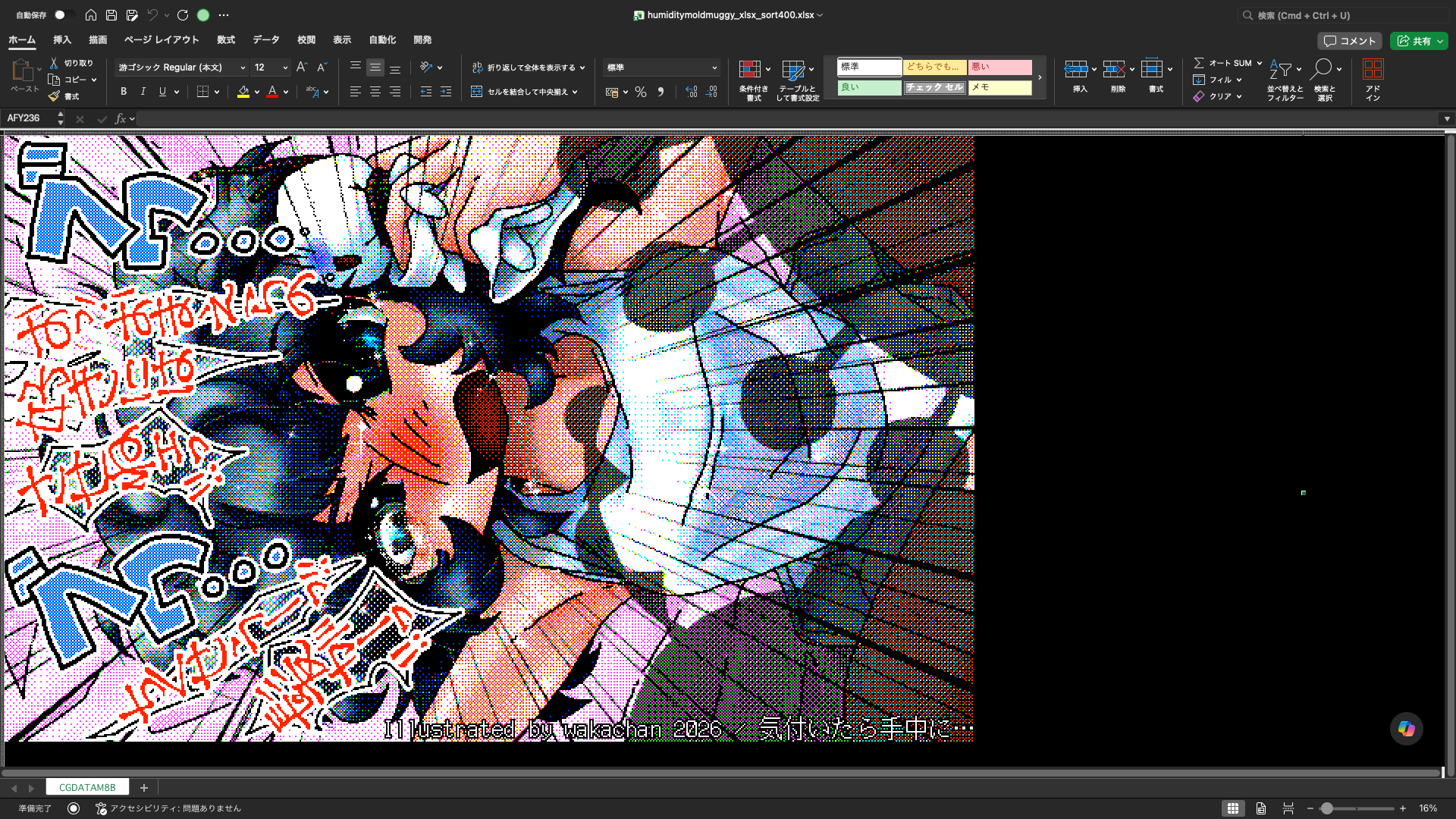This screenshot has width=1456, height=819.
Task: Open 条件付き書式 conditional formatting
Action: pyautogui.click(x=753, y=80)
